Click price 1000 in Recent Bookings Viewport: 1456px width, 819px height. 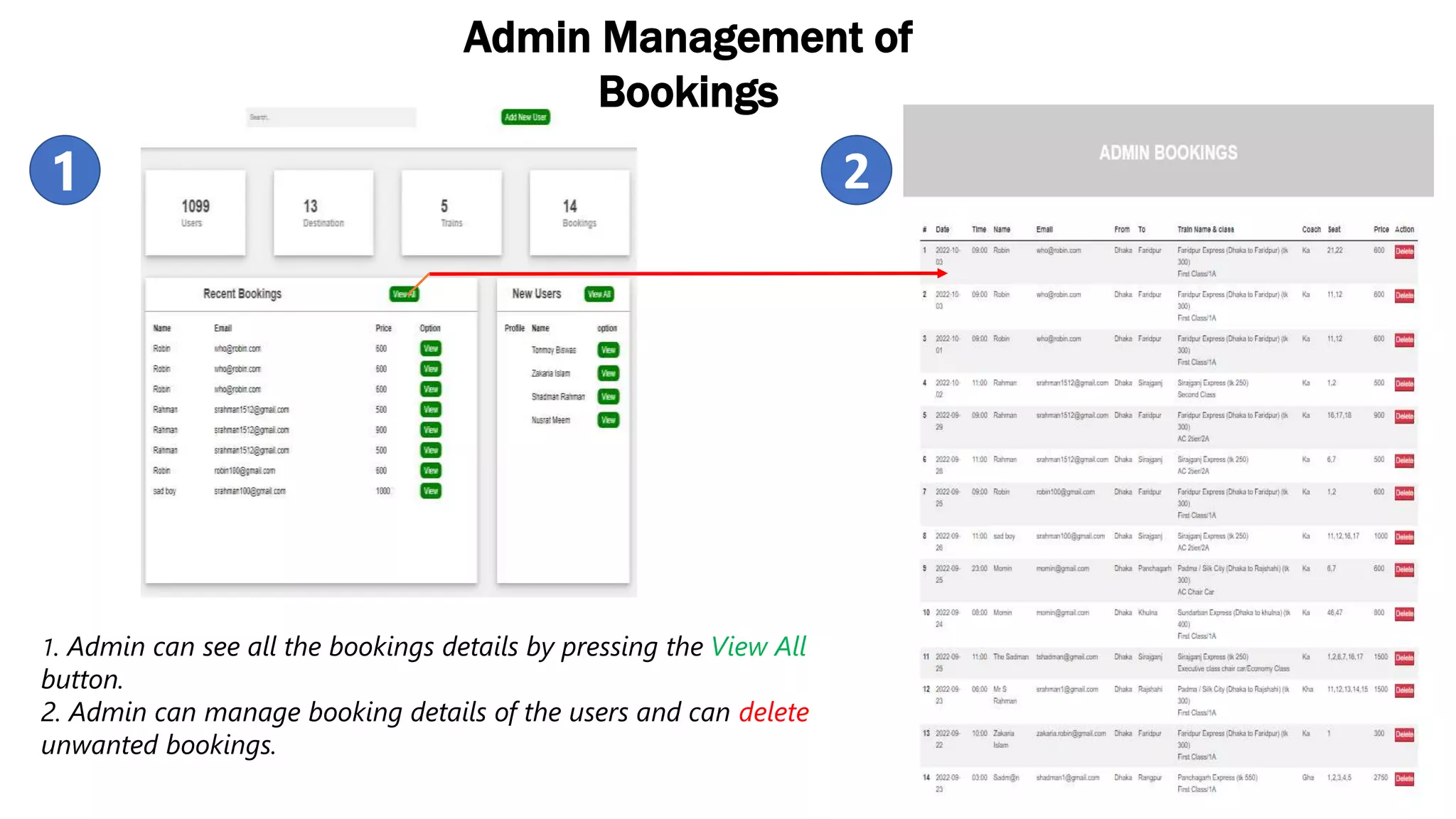pyautogui.click(x=383, y=491)
